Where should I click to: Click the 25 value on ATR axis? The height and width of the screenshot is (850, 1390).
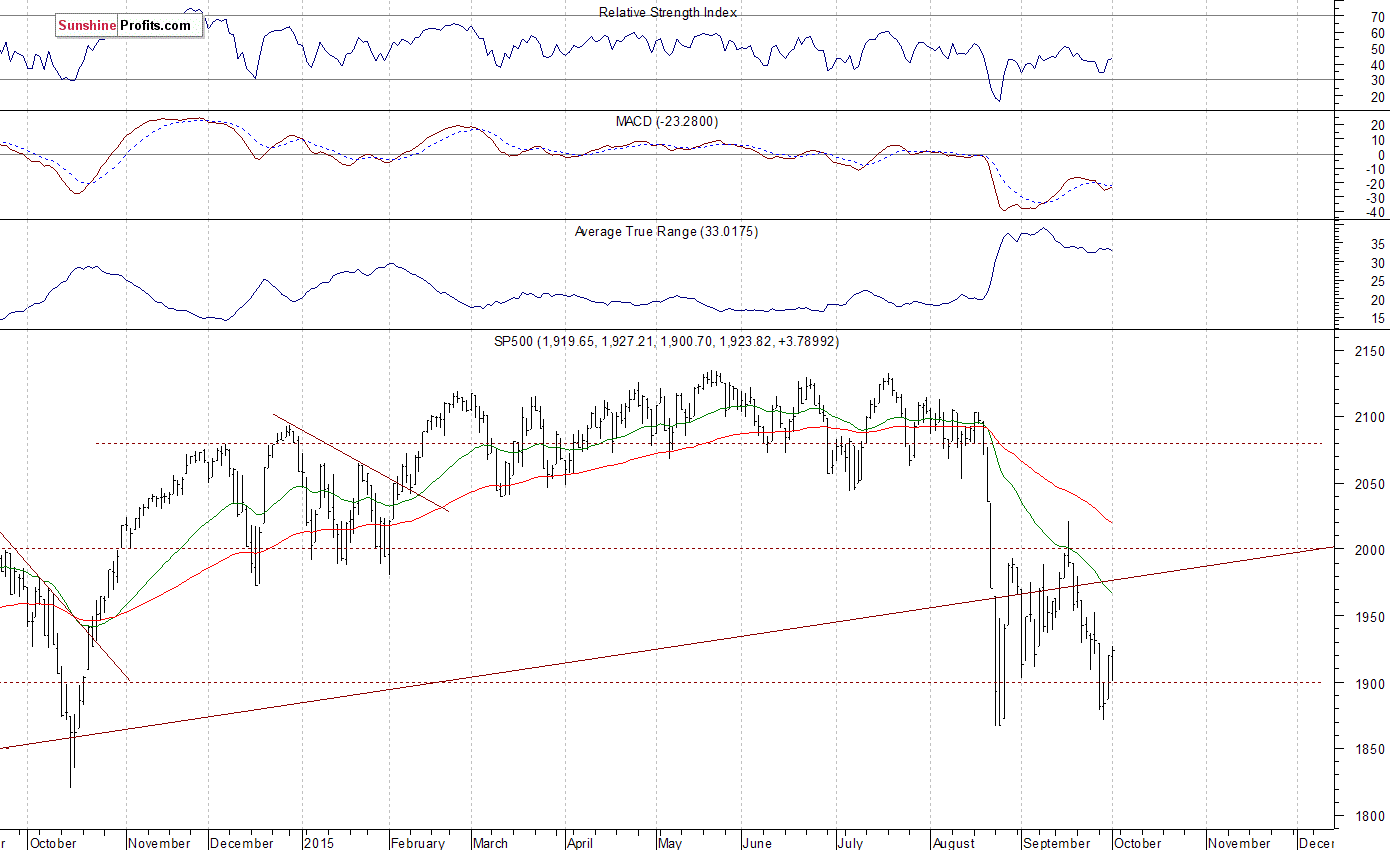[1377, 281]
